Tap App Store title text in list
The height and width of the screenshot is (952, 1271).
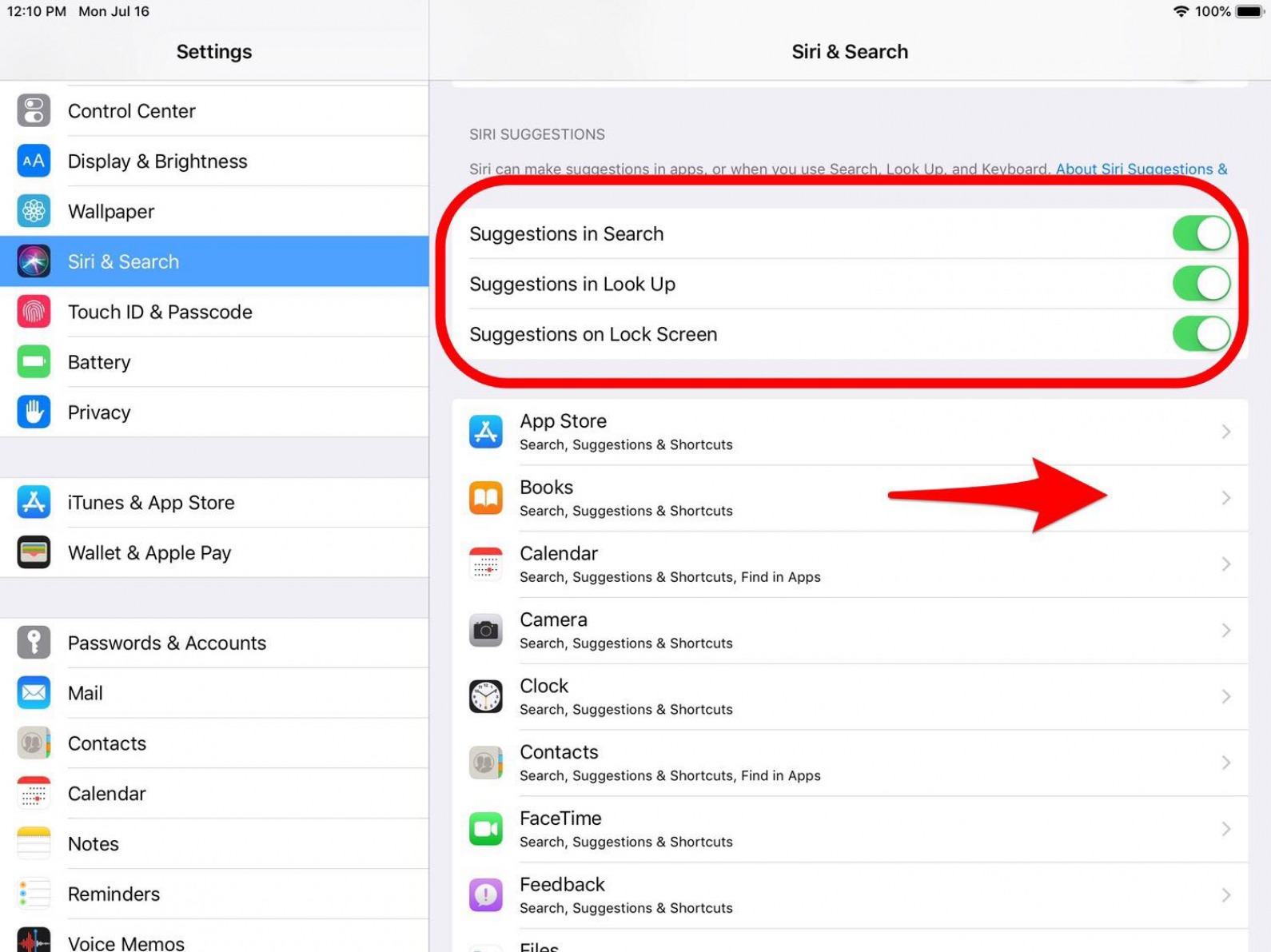click(x=563, y=421)
